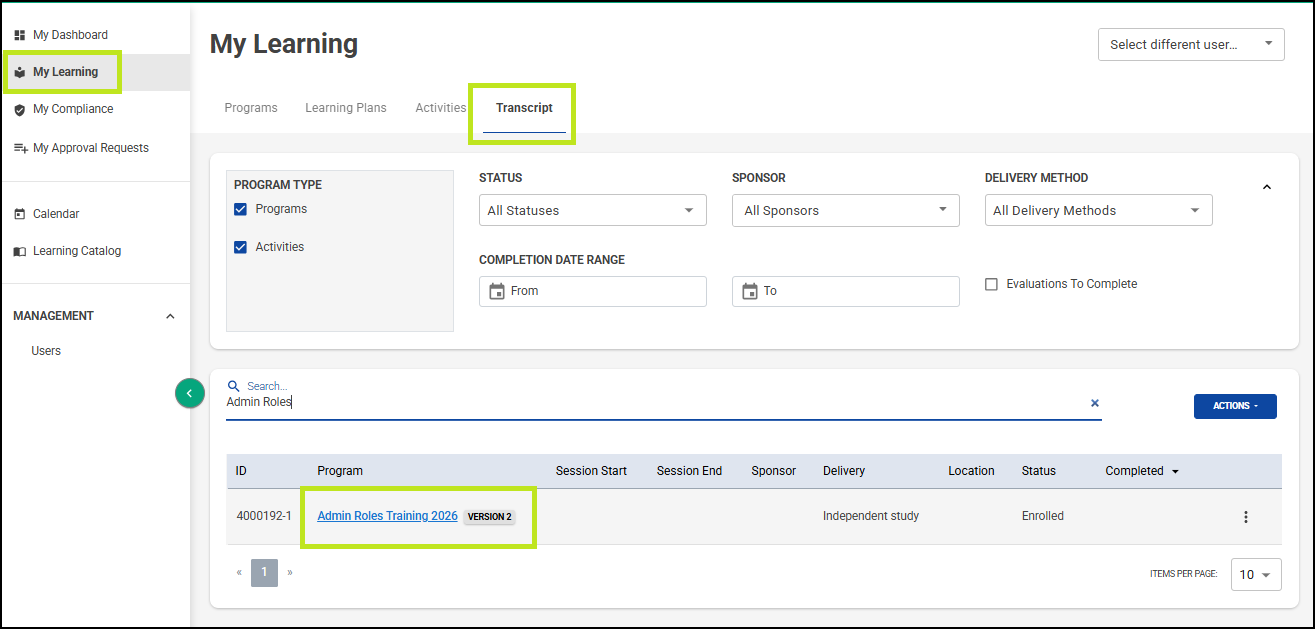Click the completion date From field
Image resolution: width=1315 pixels, height=629 pixels.
click(x=592, y=291)
